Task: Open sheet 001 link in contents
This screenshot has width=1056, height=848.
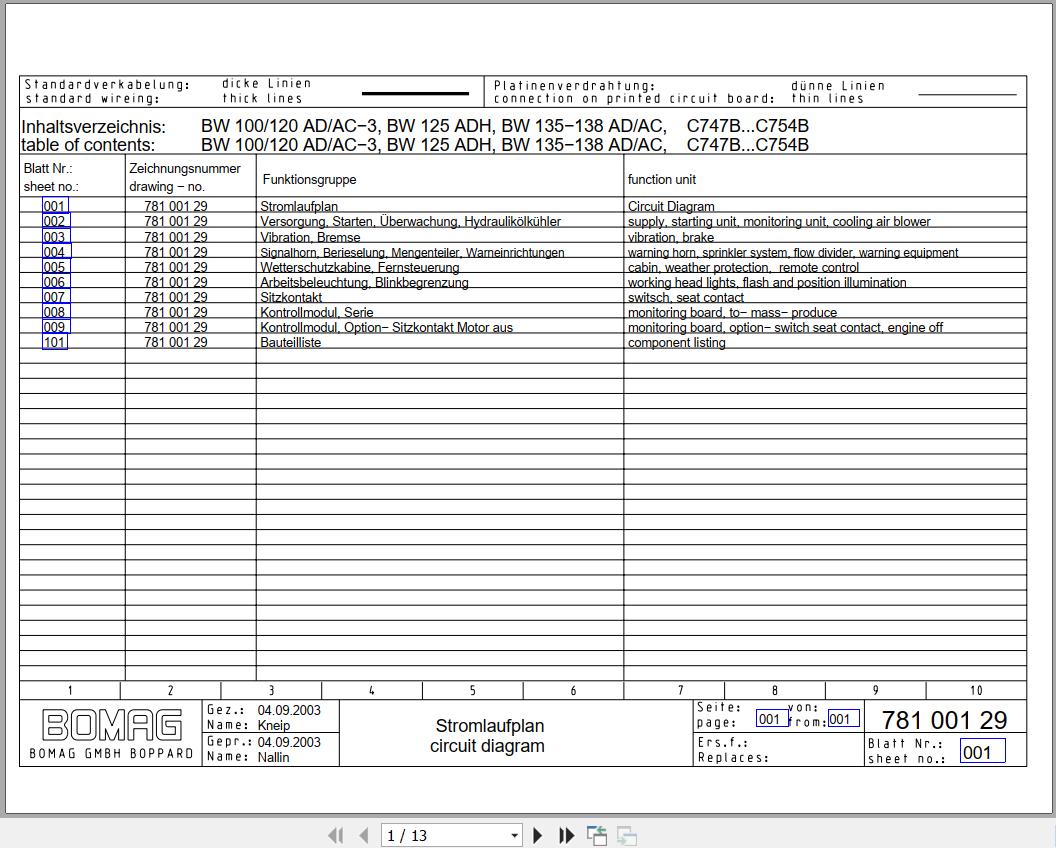Action: pyautogui.click(x=55, y=207)
